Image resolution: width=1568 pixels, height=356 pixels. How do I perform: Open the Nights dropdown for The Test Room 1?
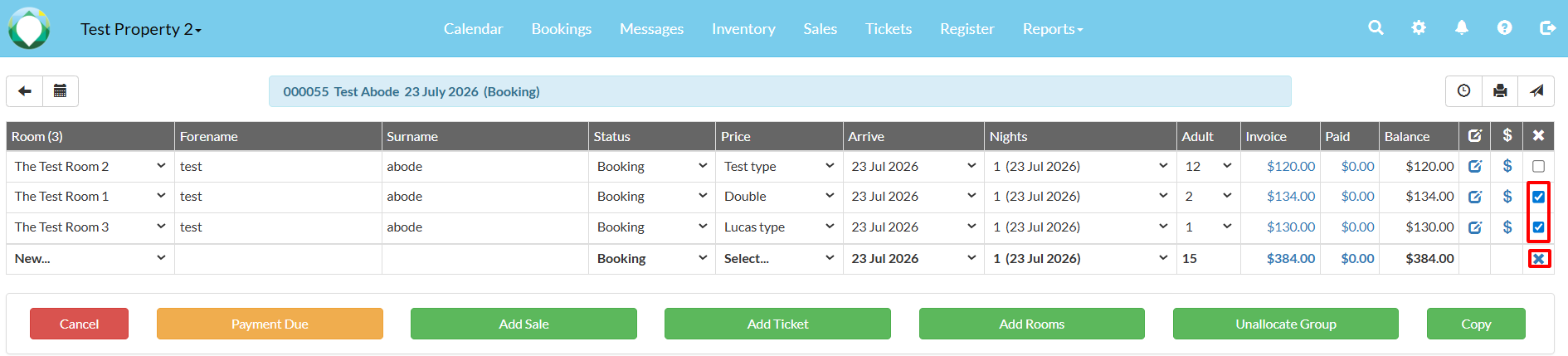tap(1080, 197)
